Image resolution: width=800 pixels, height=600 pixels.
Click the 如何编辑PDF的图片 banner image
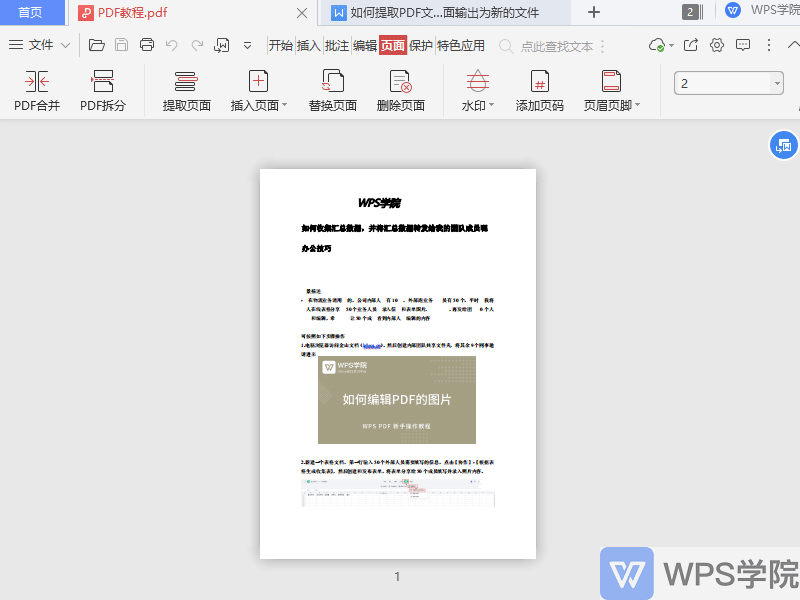click(x=396, y=400)
